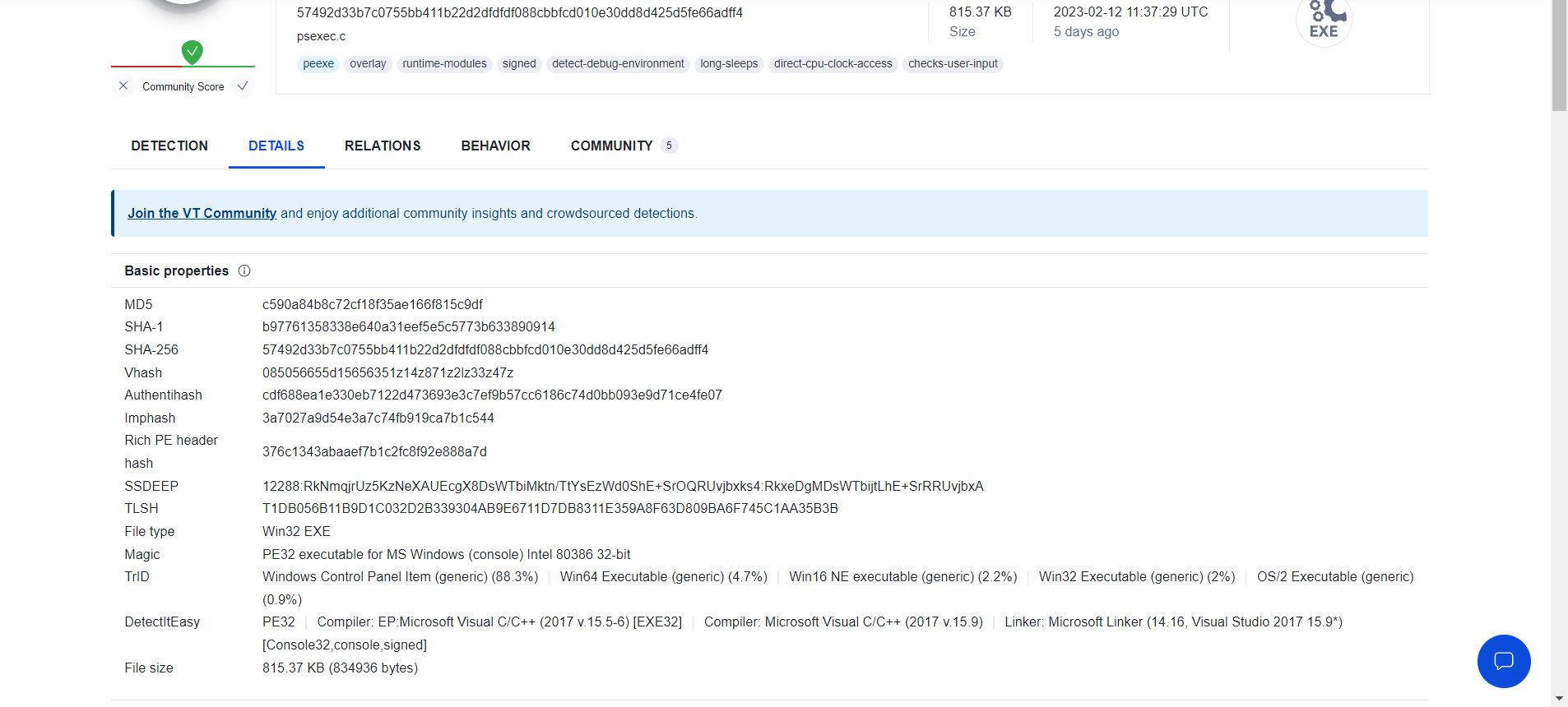
Task: Click the 815.37 KB Size in header
Action: pyautogui.click(x=981, y=12)
